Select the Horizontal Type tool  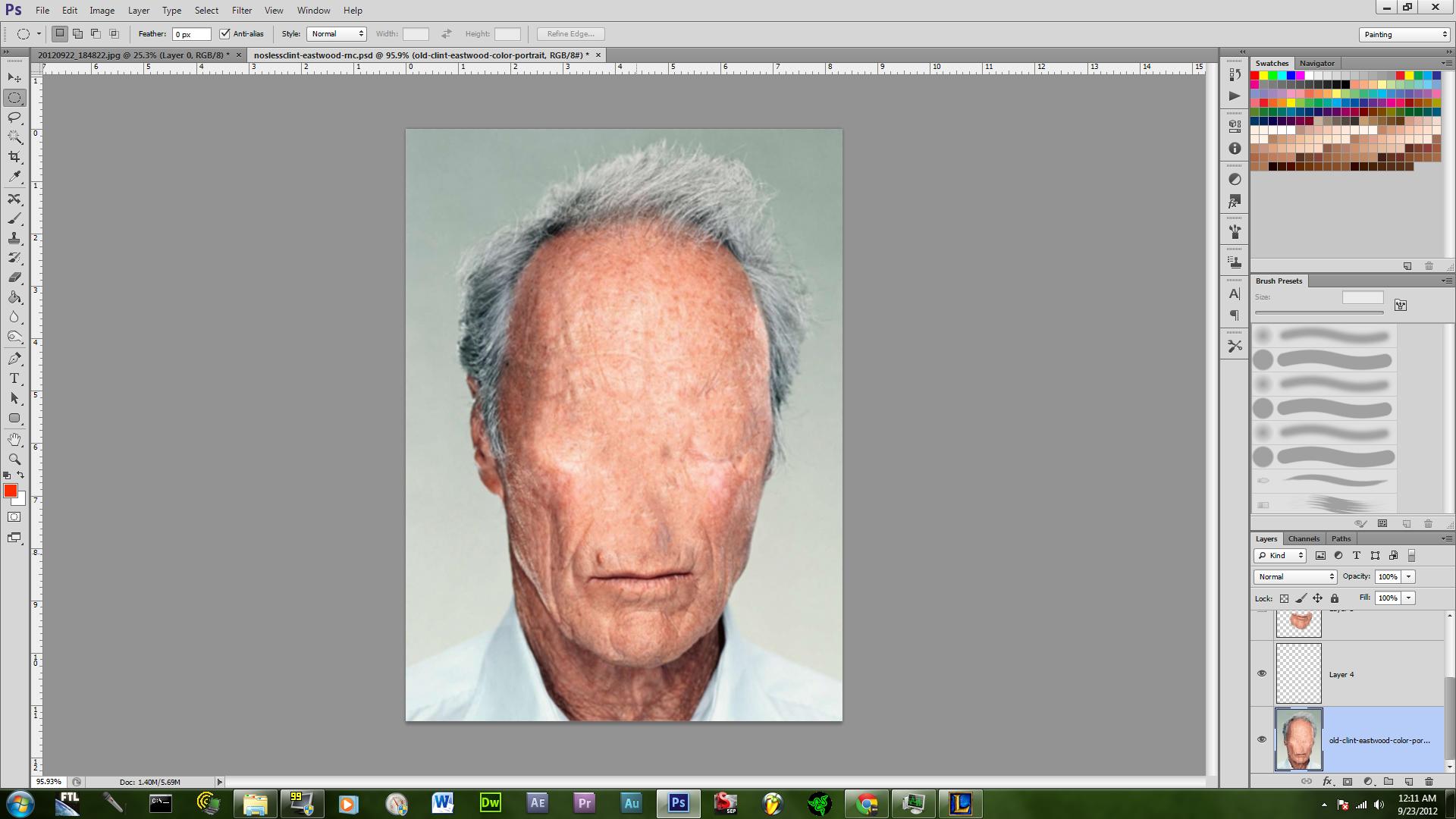14,378
